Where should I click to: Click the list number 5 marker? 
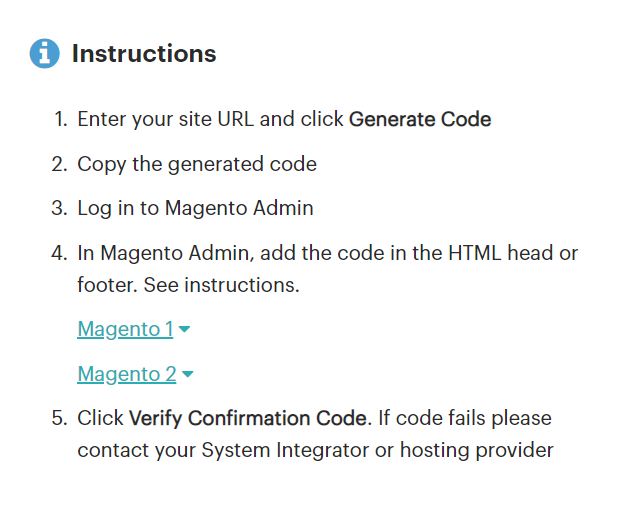60,418
